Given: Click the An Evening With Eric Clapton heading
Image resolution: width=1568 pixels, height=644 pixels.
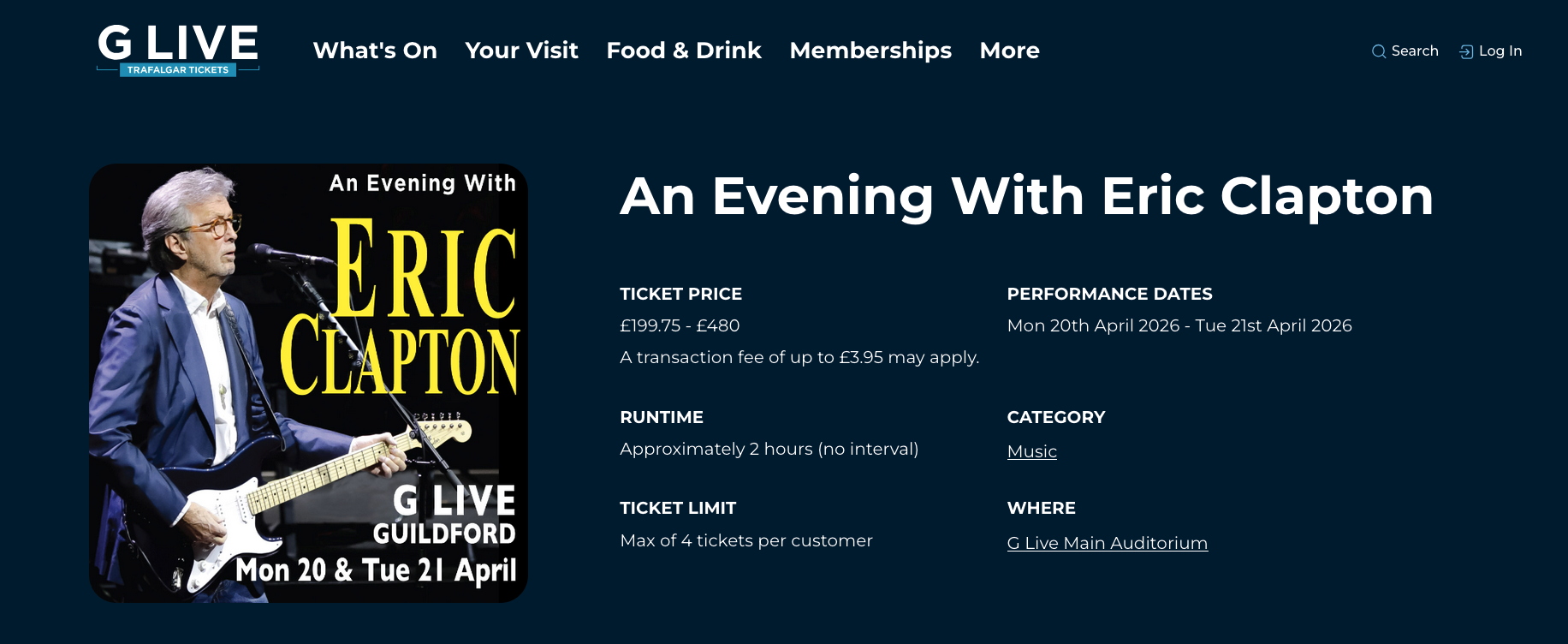Looking at the screenshot, I should pos(1026,196).
